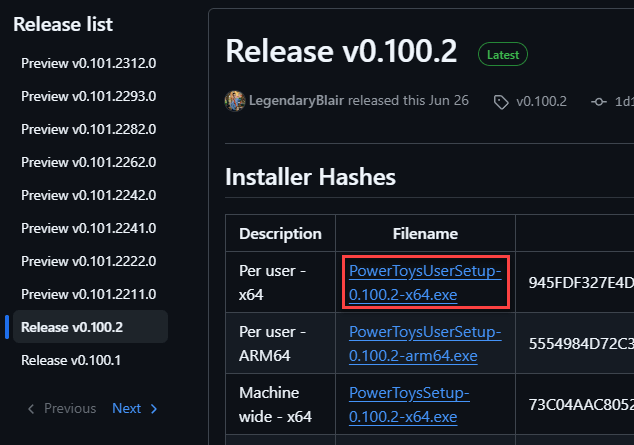Screen dimensions: 634x445
Task: Download PowerToysUserSetup-0.100.2-arm64.exe
Action: click(x=425, y=344)
